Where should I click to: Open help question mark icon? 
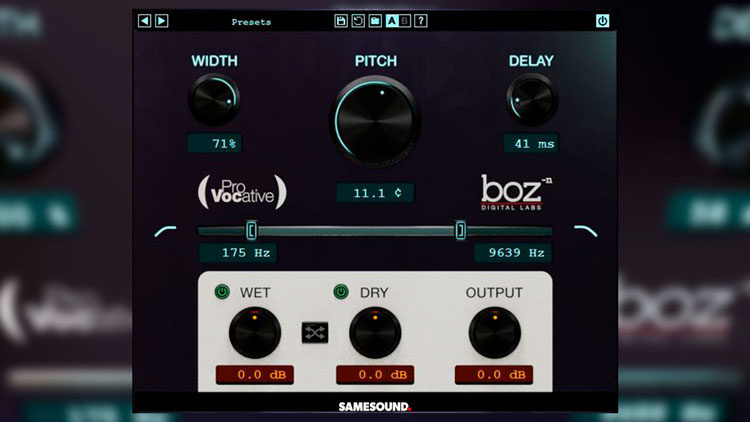pyautogui.click(x=420, y=21)
